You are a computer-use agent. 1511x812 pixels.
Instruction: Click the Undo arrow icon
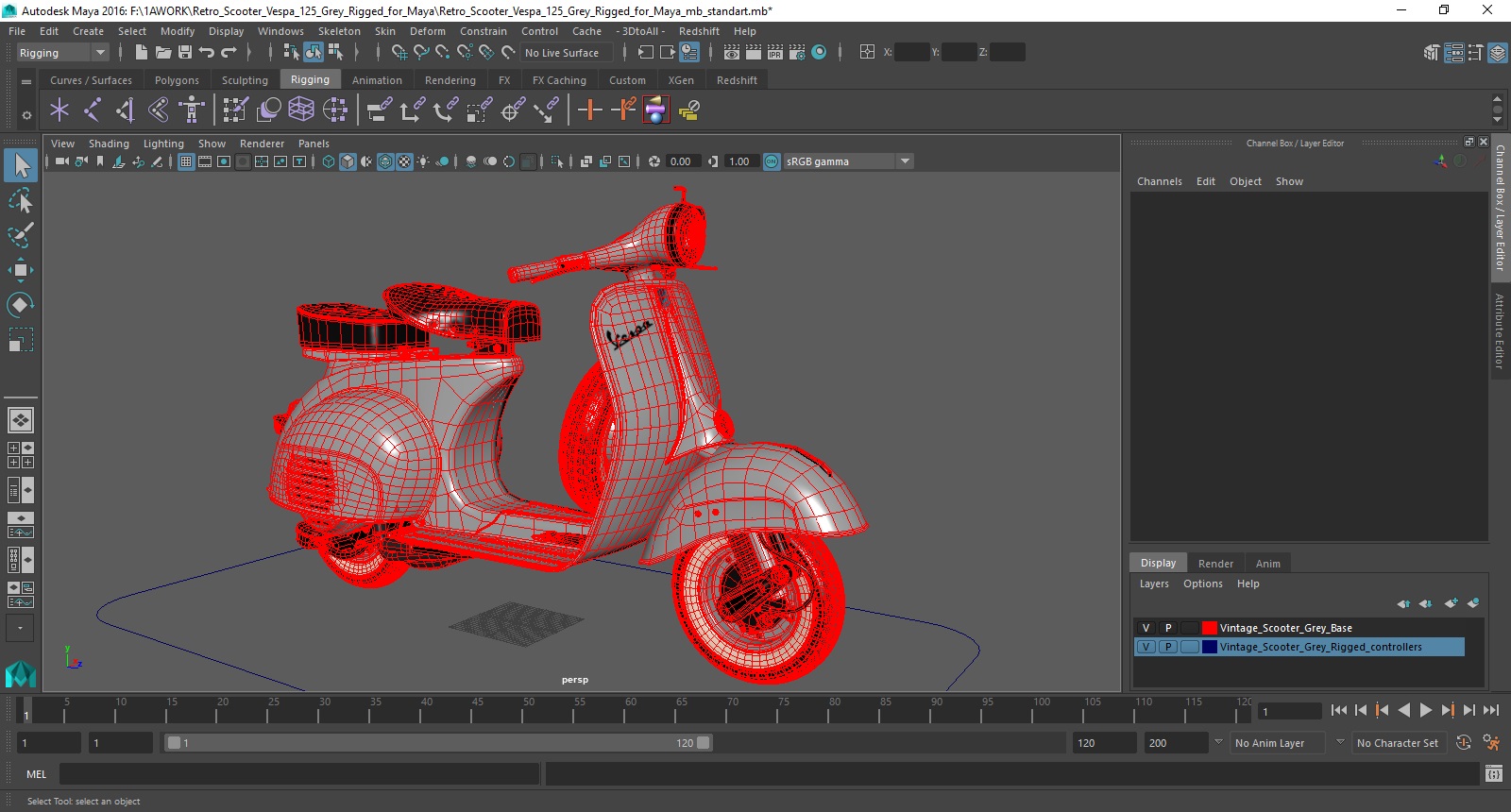[x=207, y=53]
